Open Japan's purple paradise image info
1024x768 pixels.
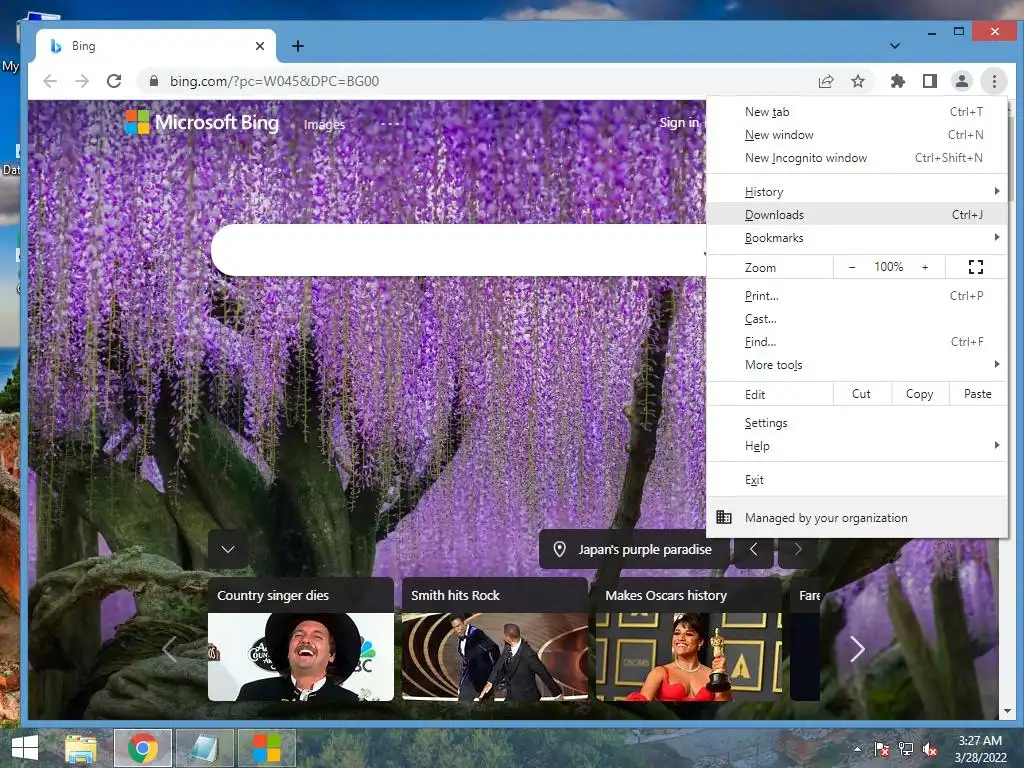(633, 549)
